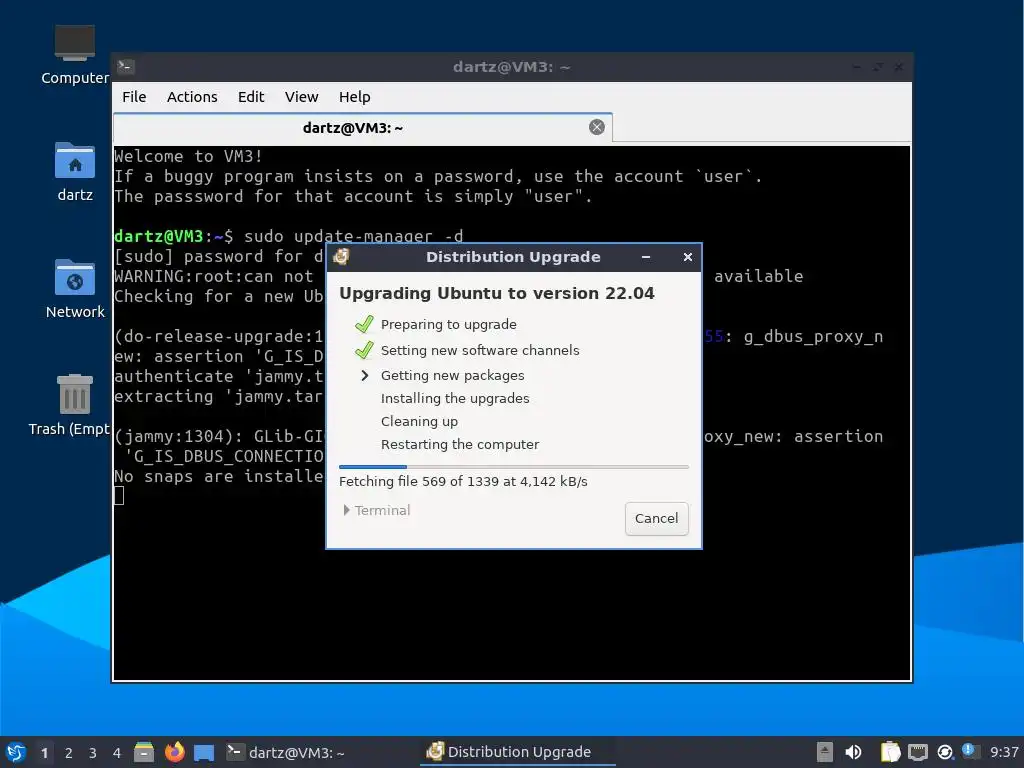This screenshot has height=768, width=1024.
Task: Minimize the Distribution Upgrade dialog
Action: pos(646,257)
